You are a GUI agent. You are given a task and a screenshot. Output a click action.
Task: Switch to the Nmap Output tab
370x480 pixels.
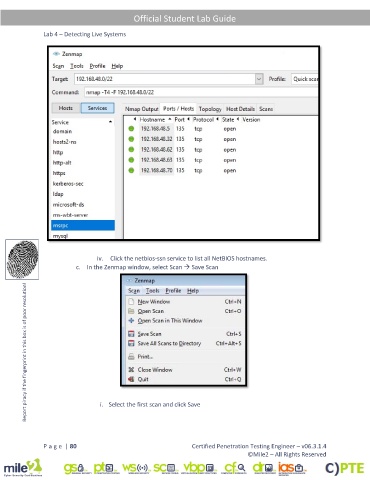coord(142,109)
